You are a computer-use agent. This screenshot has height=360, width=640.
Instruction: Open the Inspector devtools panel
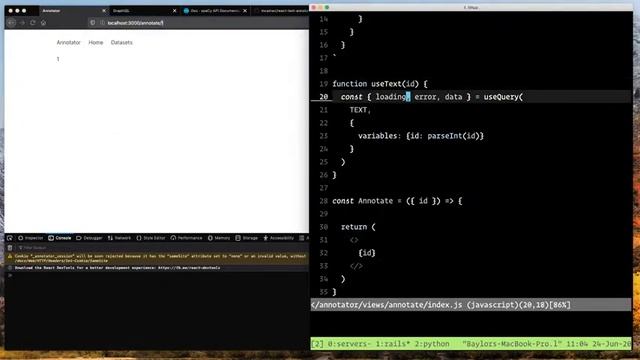click(x=31, y=238)
